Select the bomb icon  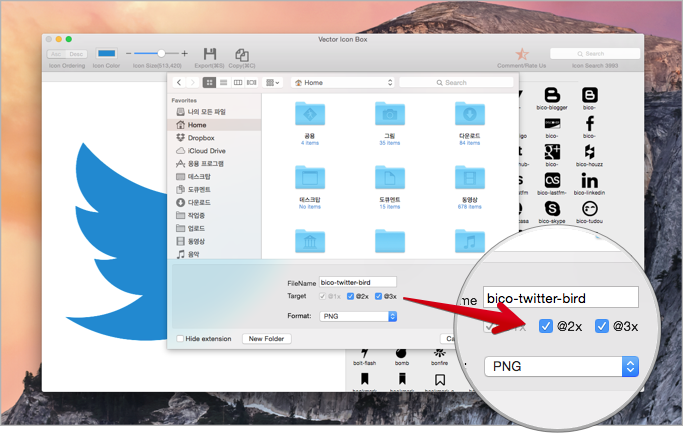[x=401, y=353]
